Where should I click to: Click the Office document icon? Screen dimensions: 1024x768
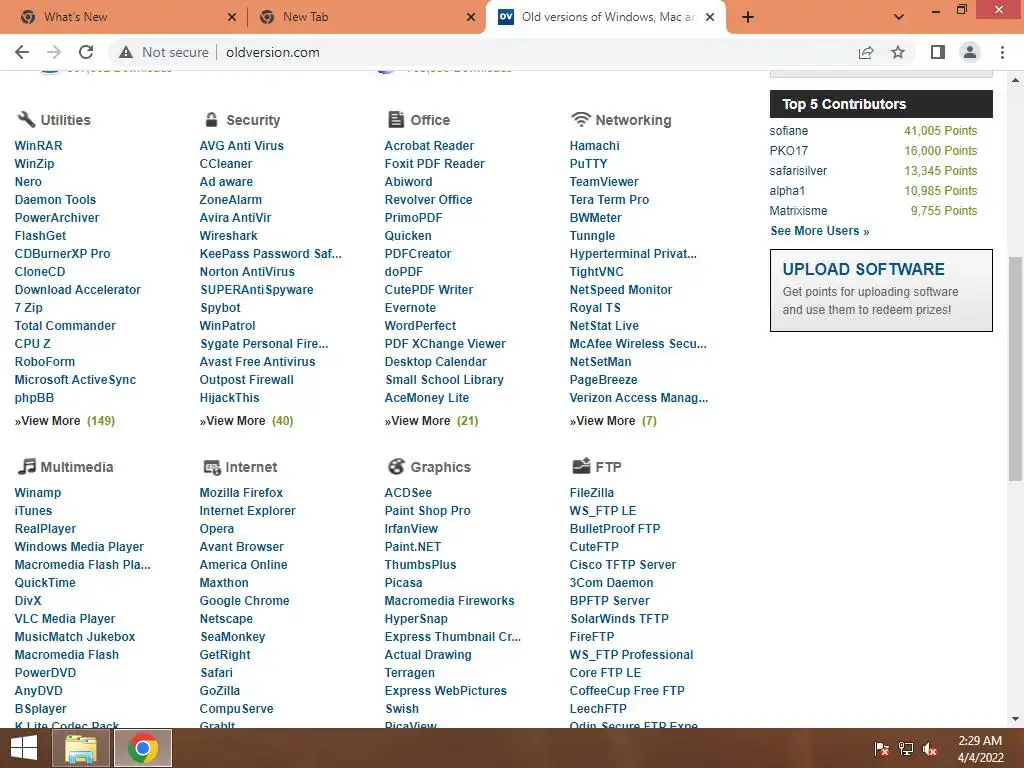[x=396, y=120]
